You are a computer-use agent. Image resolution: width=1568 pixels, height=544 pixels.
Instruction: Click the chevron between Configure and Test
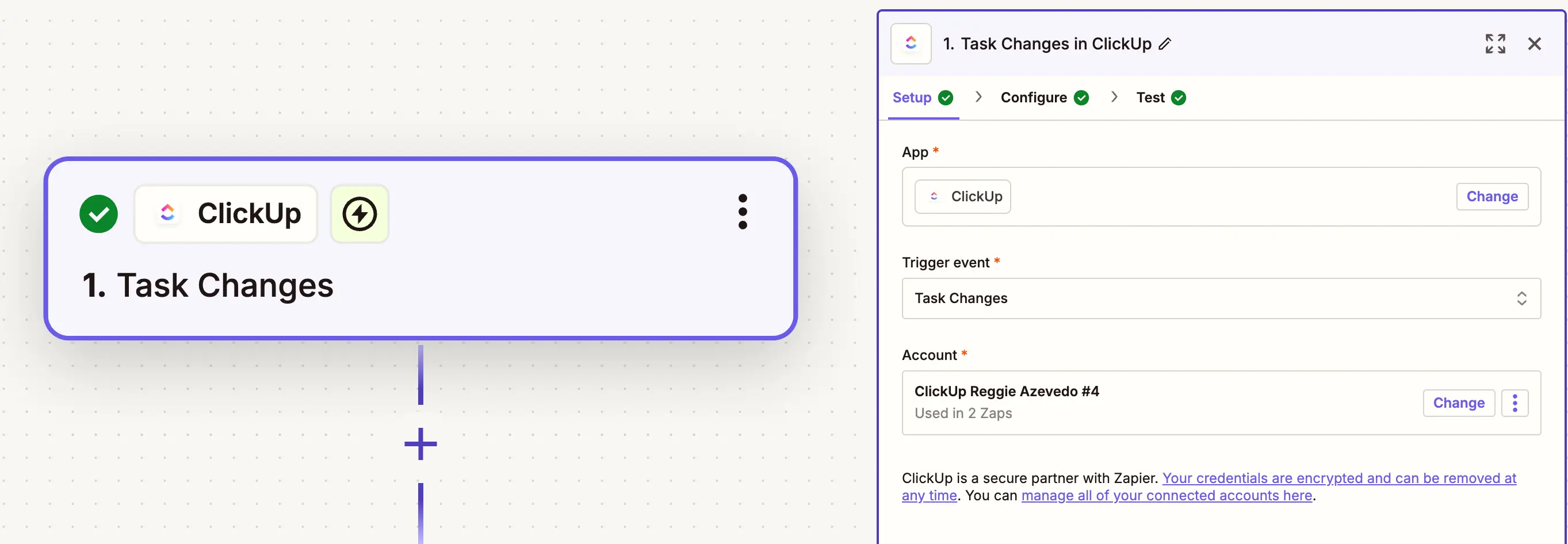click(1114, 97)
